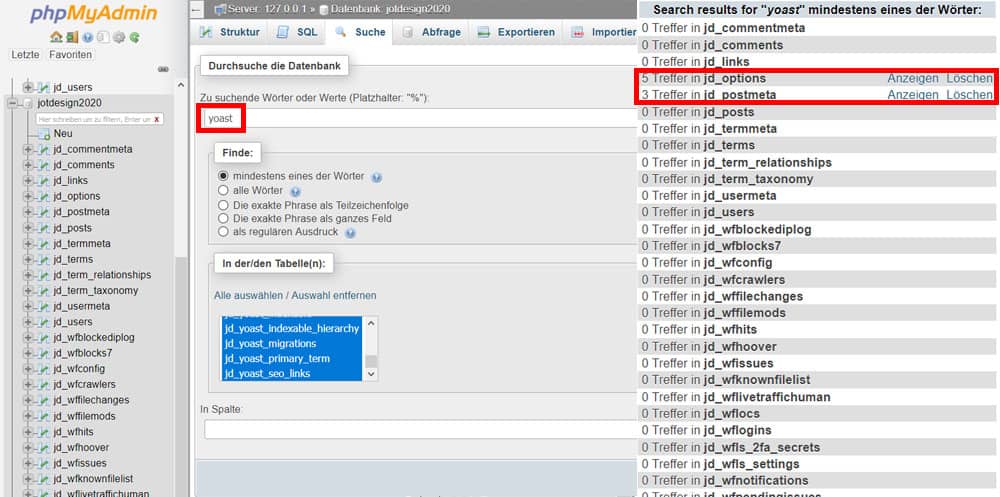Expand the jd_wfcrawlers tree node
This screenshot has height=497, width=1000.
(27, 384)
